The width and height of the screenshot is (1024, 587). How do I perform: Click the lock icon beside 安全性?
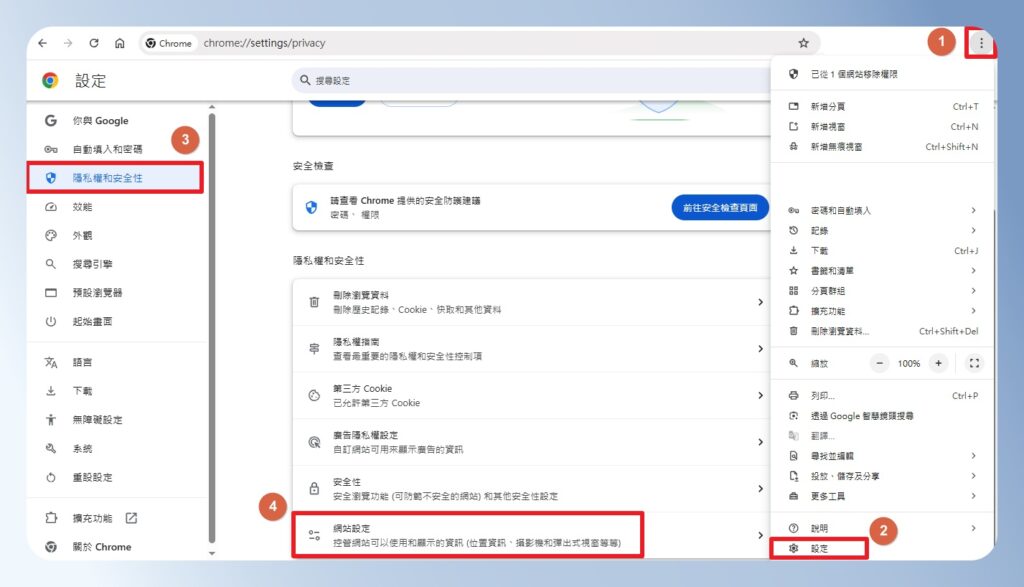click(x=314, y=488)
